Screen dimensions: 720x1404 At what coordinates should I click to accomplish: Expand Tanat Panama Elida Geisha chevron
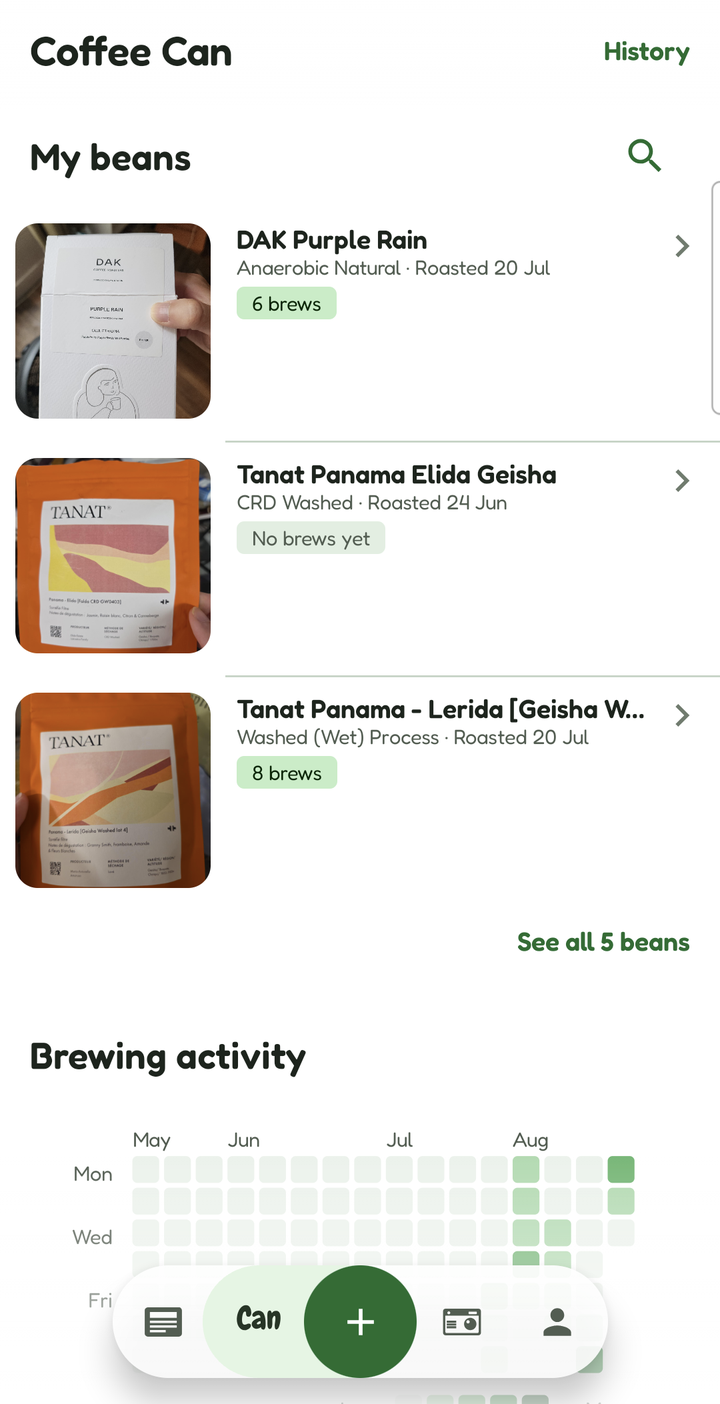tap(682, 481)
